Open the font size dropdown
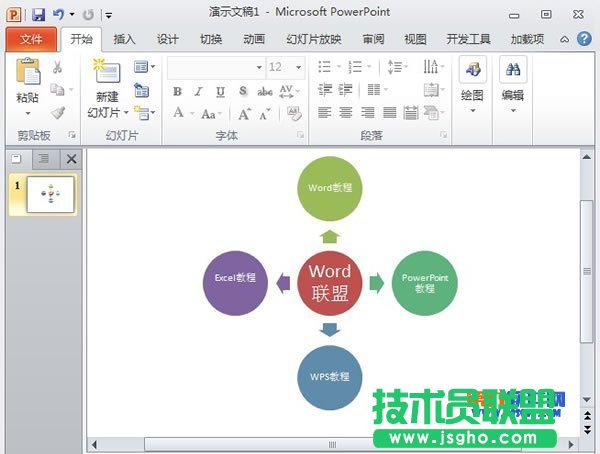 (298, 67)
